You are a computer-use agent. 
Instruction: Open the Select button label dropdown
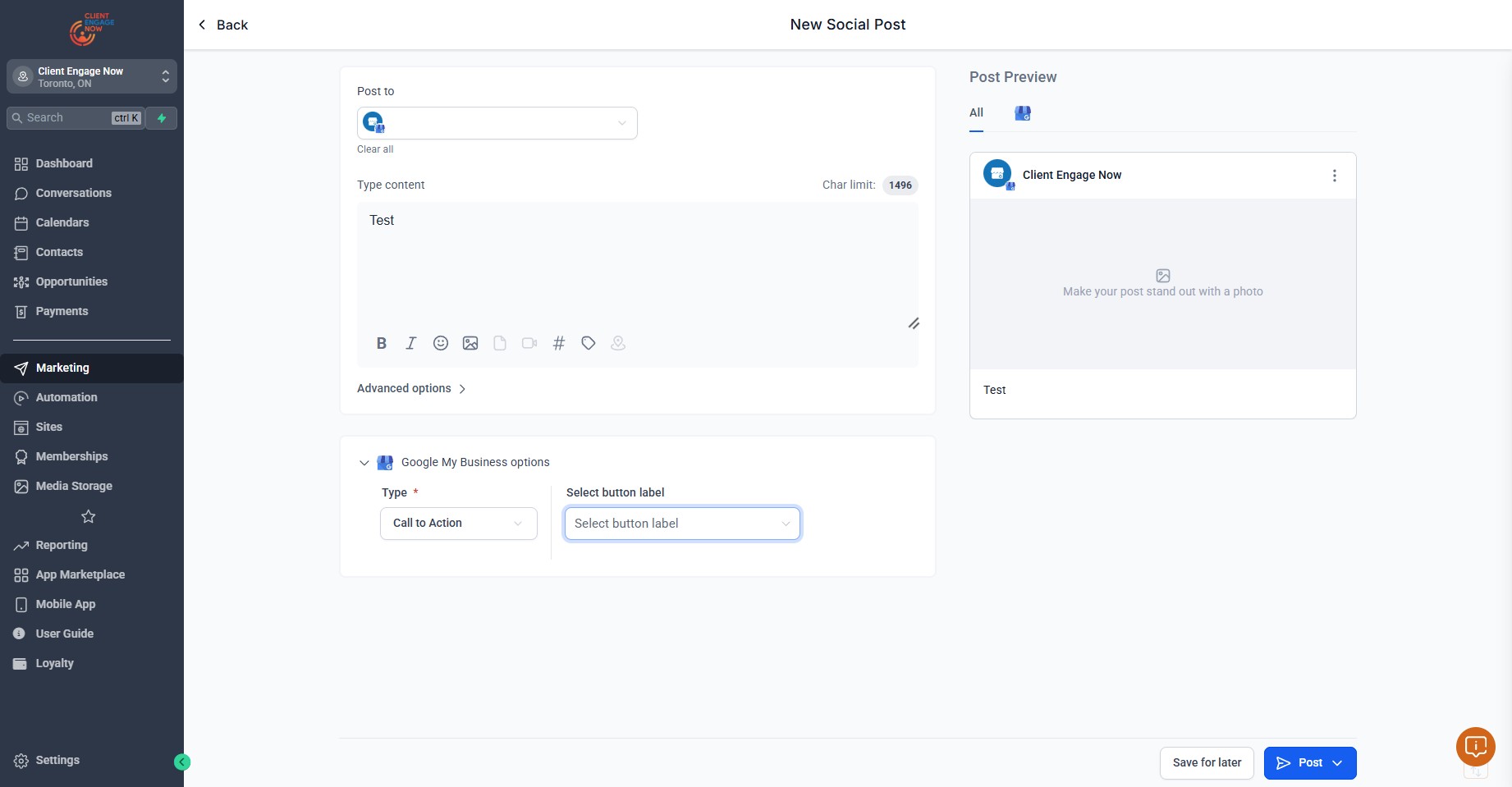click(682, 524)
